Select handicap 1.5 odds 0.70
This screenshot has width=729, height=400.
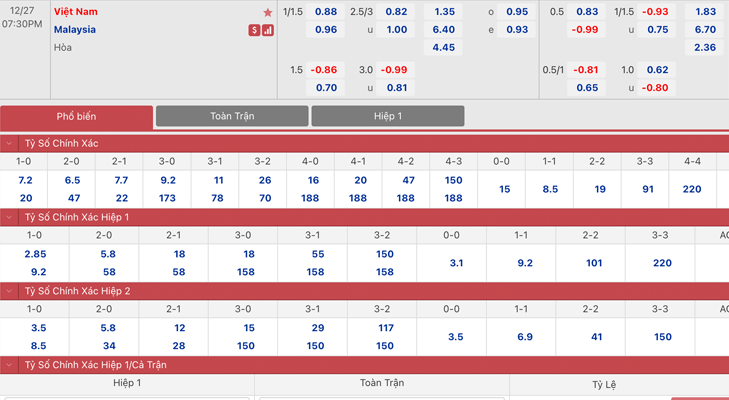[325, 88]
